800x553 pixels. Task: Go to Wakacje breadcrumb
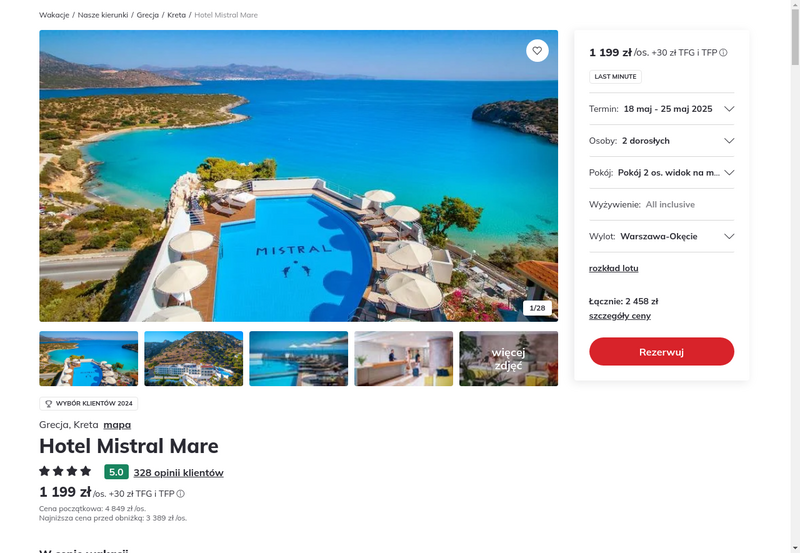[x=54, y=15]
